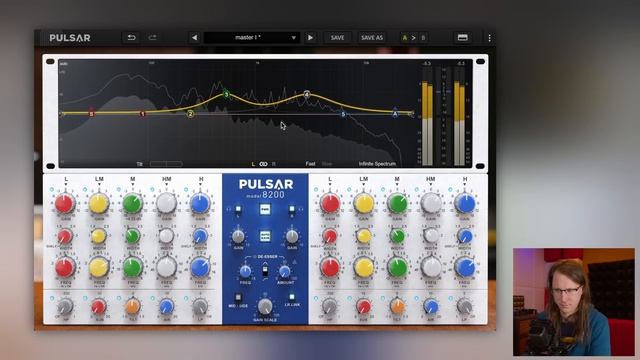
Task: Toggle left channel HM band enable LED
Action: [x=152, y=190]
